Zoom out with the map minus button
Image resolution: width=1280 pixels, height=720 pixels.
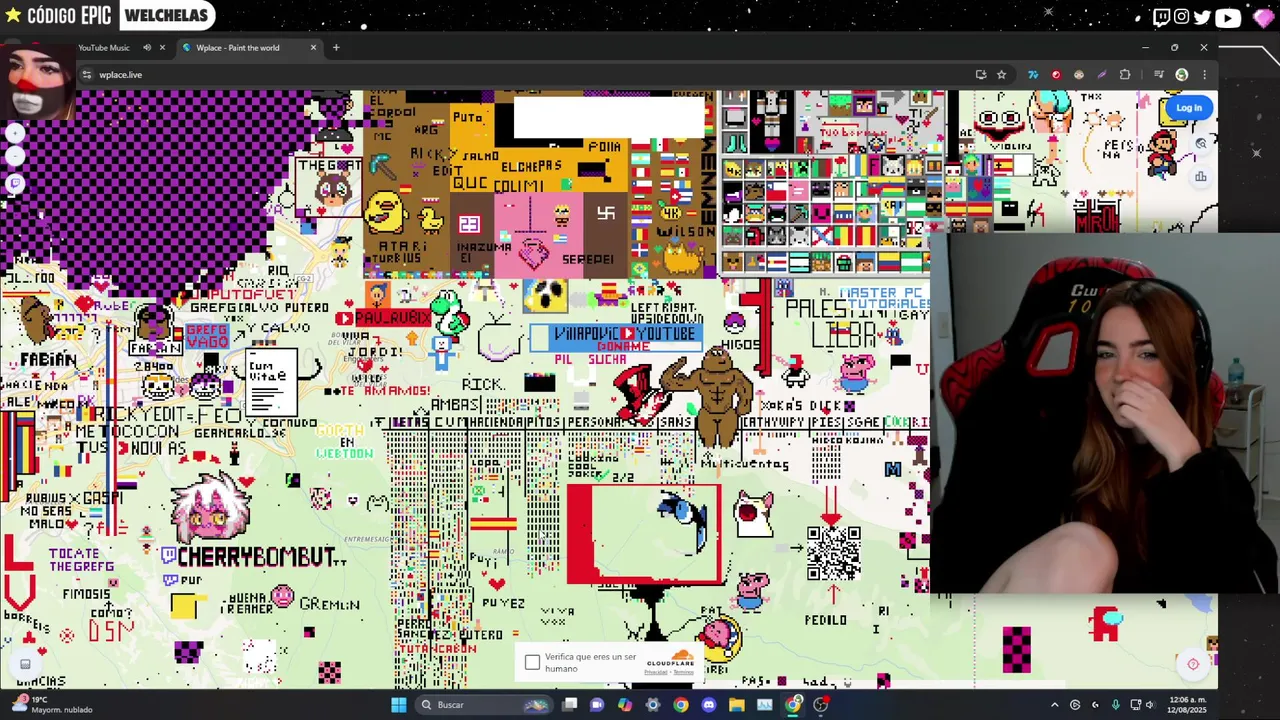pos(15,157)
